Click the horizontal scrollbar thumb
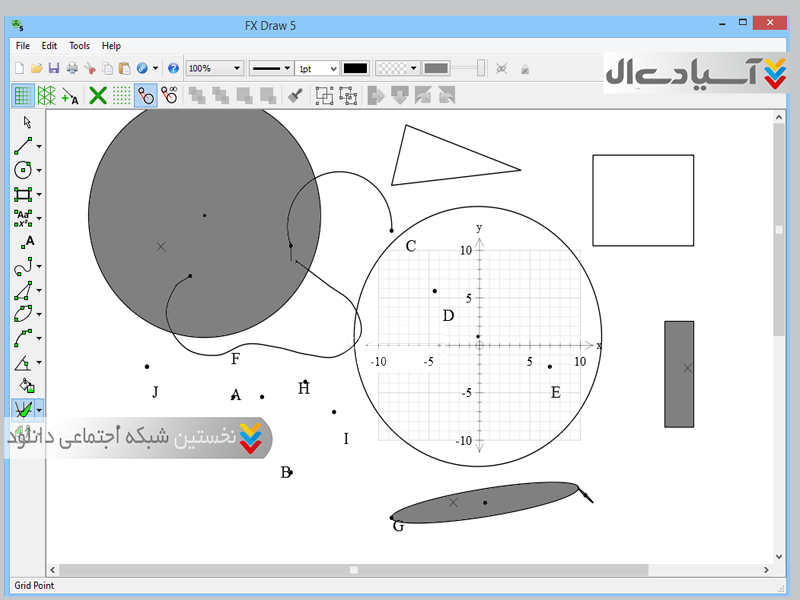800x600 pixels. (353, 570)
